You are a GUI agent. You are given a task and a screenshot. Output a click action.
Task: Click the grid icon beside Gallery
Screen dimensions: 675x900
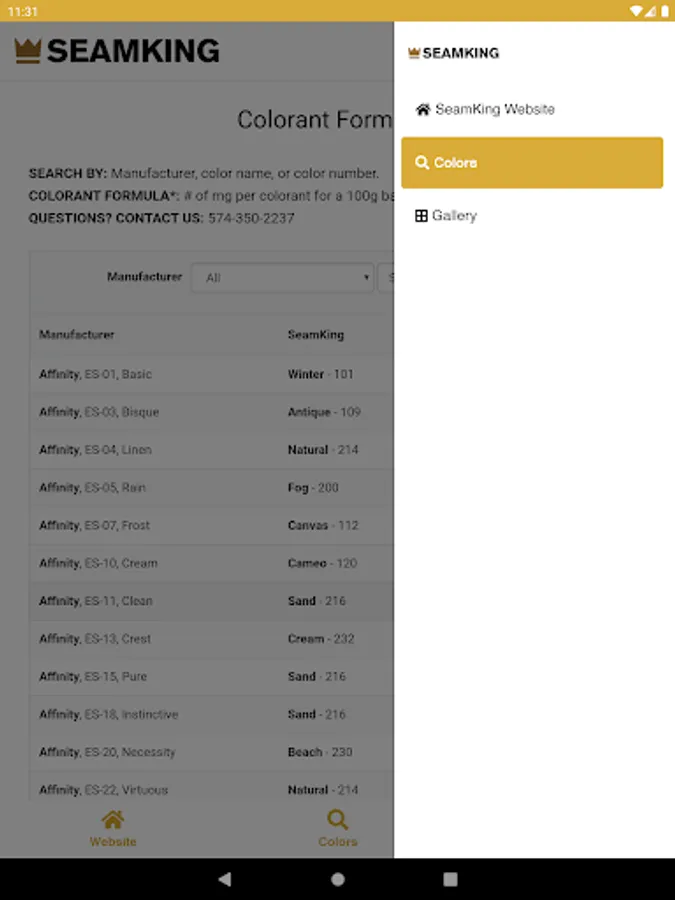point(422,216)
